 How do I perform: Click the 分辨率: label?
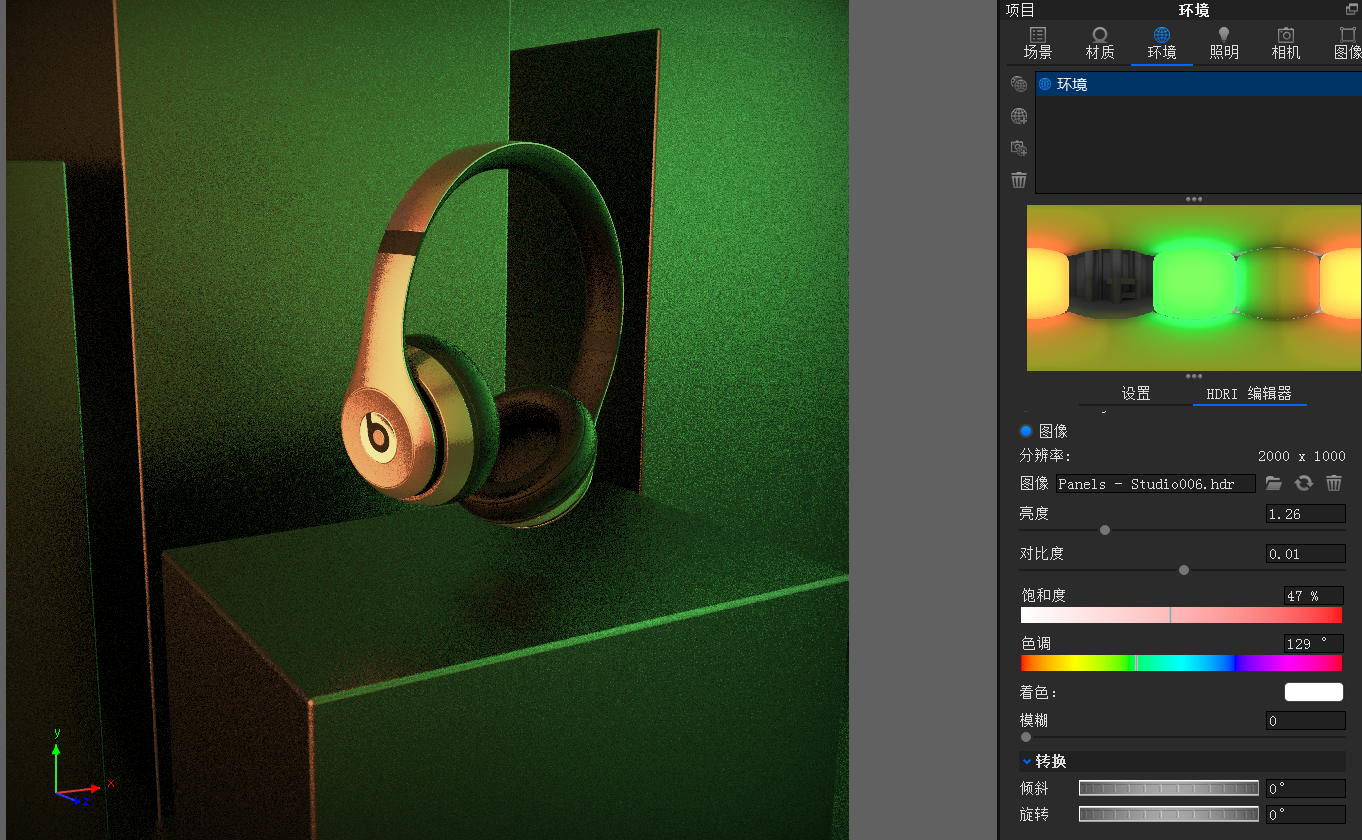[1045, 456]
